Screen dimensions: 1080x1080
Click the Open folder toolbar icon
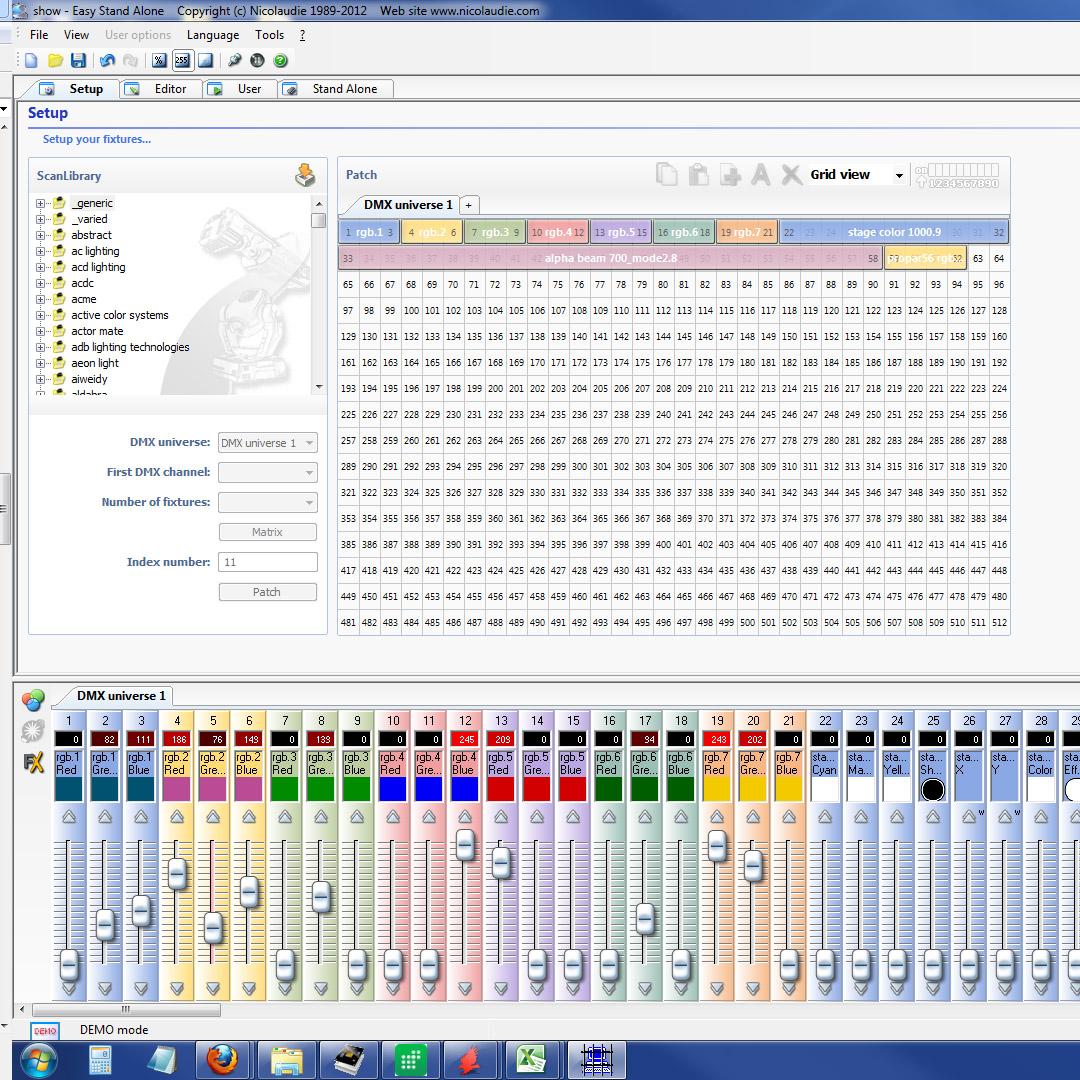[55, 61]
